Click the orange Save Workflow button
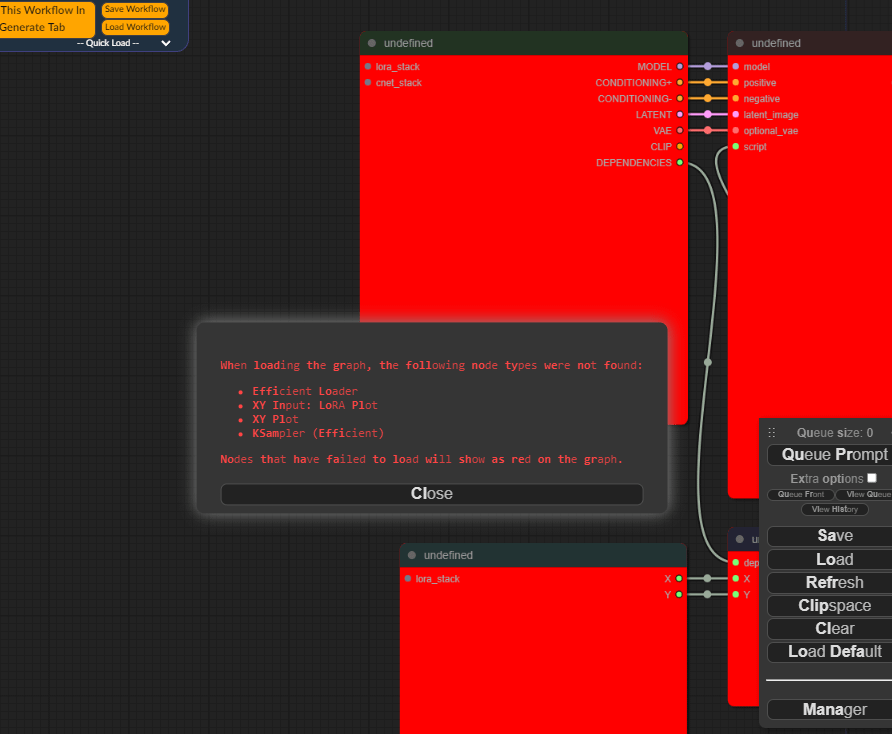Screen dimensions: 892x734 tap(135, 9)
